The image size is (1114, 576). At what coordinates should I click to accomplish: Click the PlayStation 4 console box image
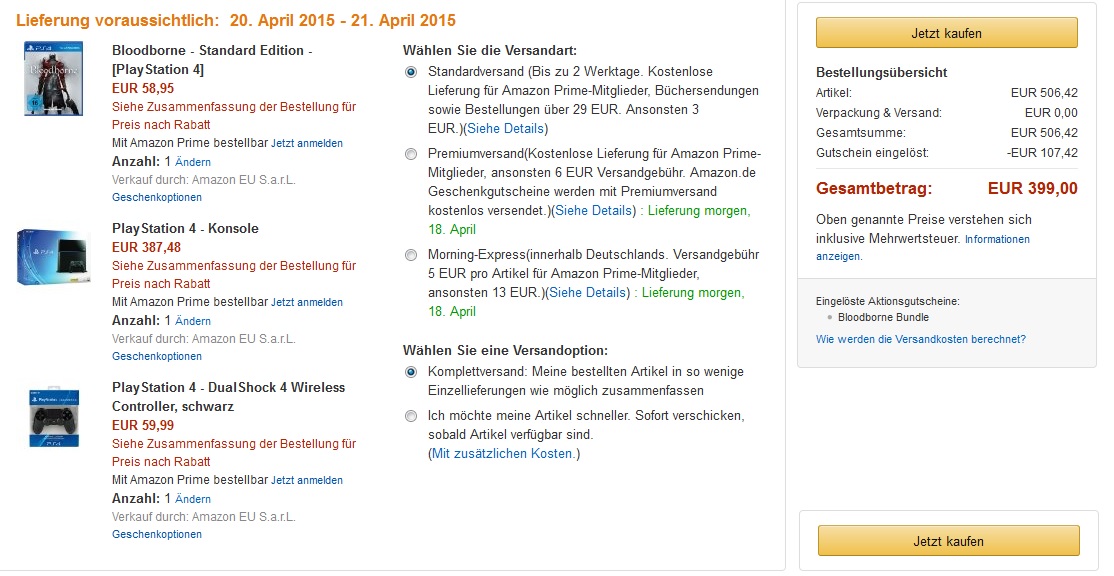coord(53,258)
